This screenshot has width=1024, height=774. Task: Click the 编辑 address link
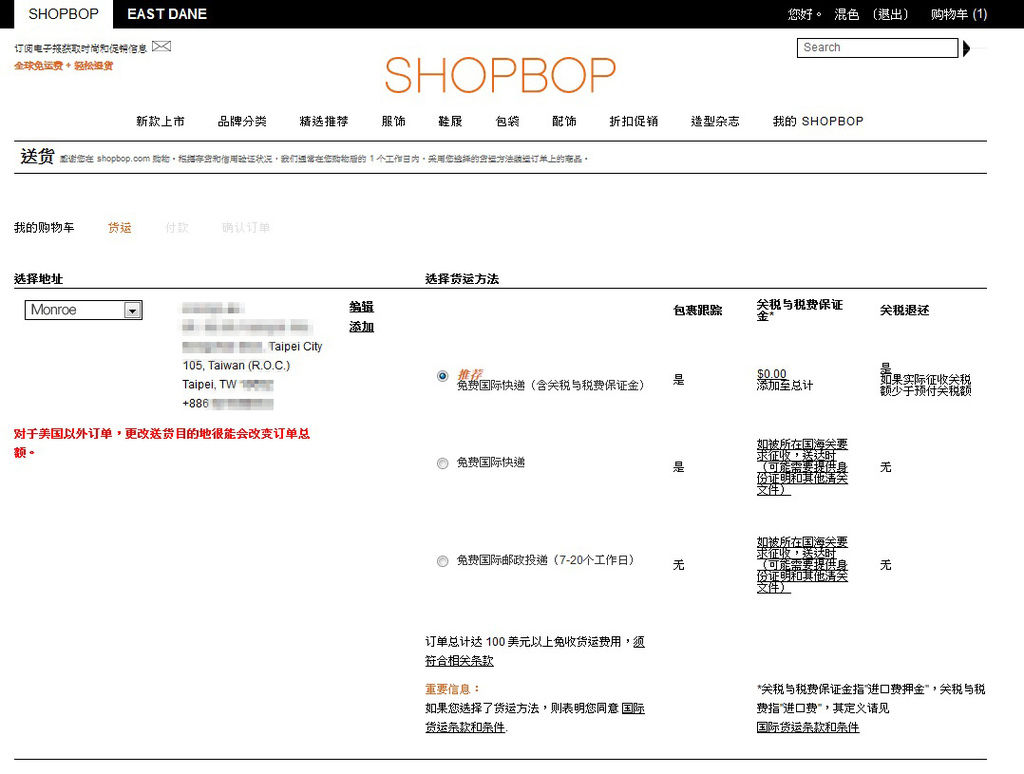[x=361, y=307]
